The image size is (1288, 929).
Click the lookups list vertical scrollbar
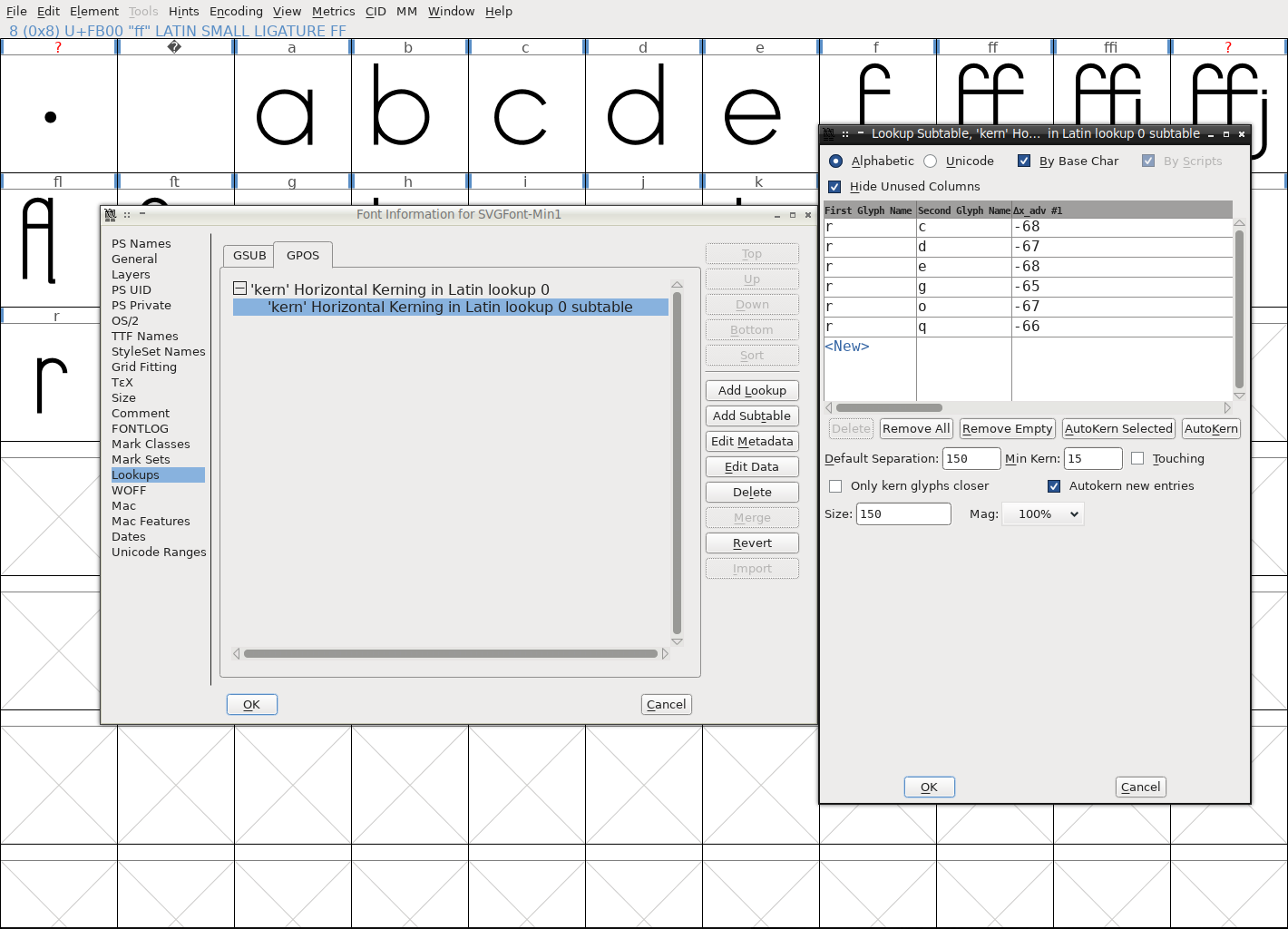(x=677, y=463)
